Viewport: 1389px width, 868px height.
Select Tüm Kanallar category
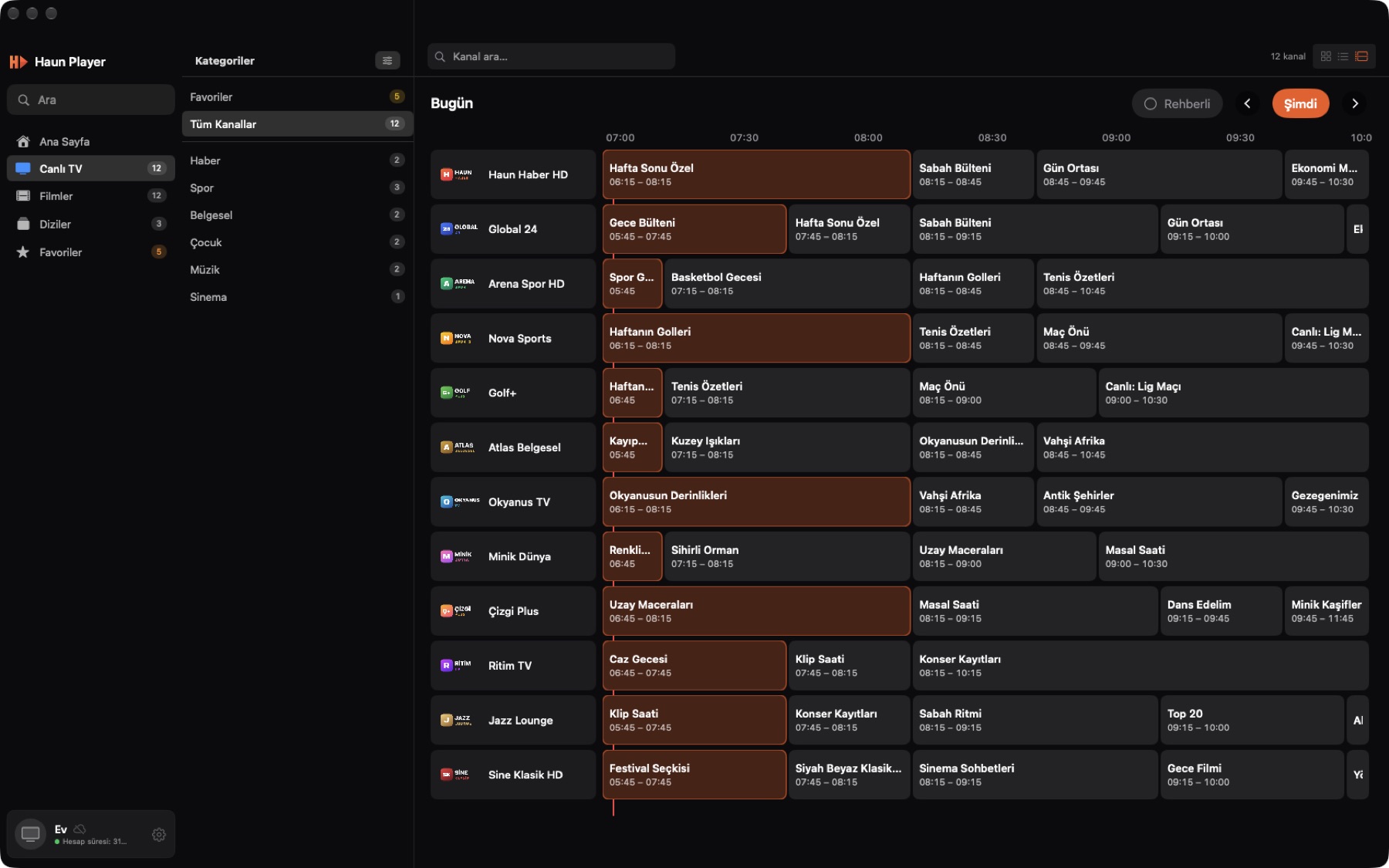[297, 123]
